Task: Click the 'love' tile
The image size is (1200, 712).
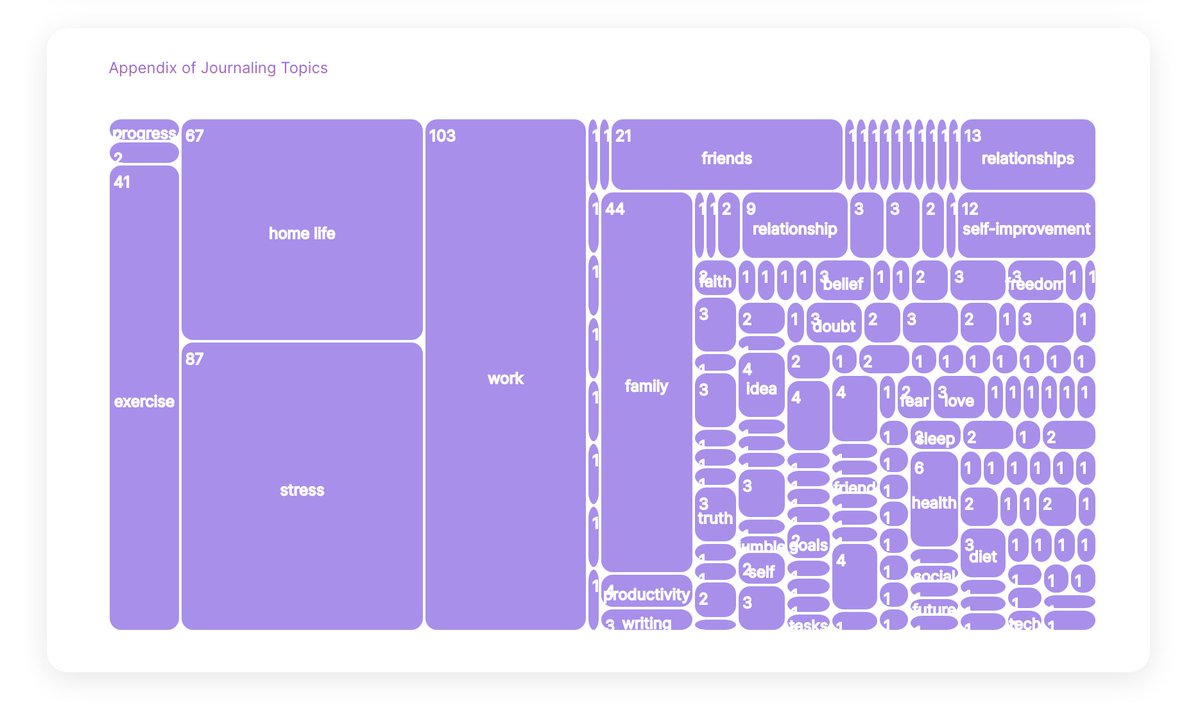Action: (x=959, y=398)
